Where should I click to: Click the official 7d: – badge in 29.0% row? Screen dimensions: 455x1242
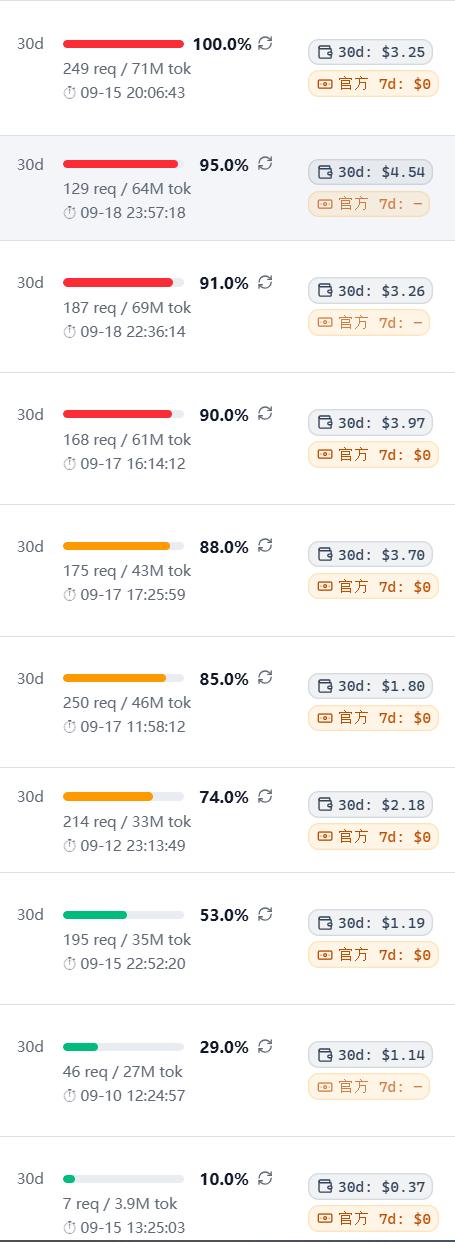[368, 1086]
